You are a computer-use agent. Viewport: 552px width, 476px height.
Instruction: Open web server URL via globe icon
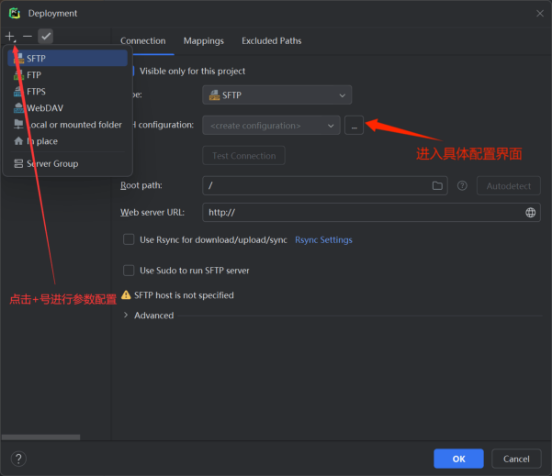pos(530,212)
